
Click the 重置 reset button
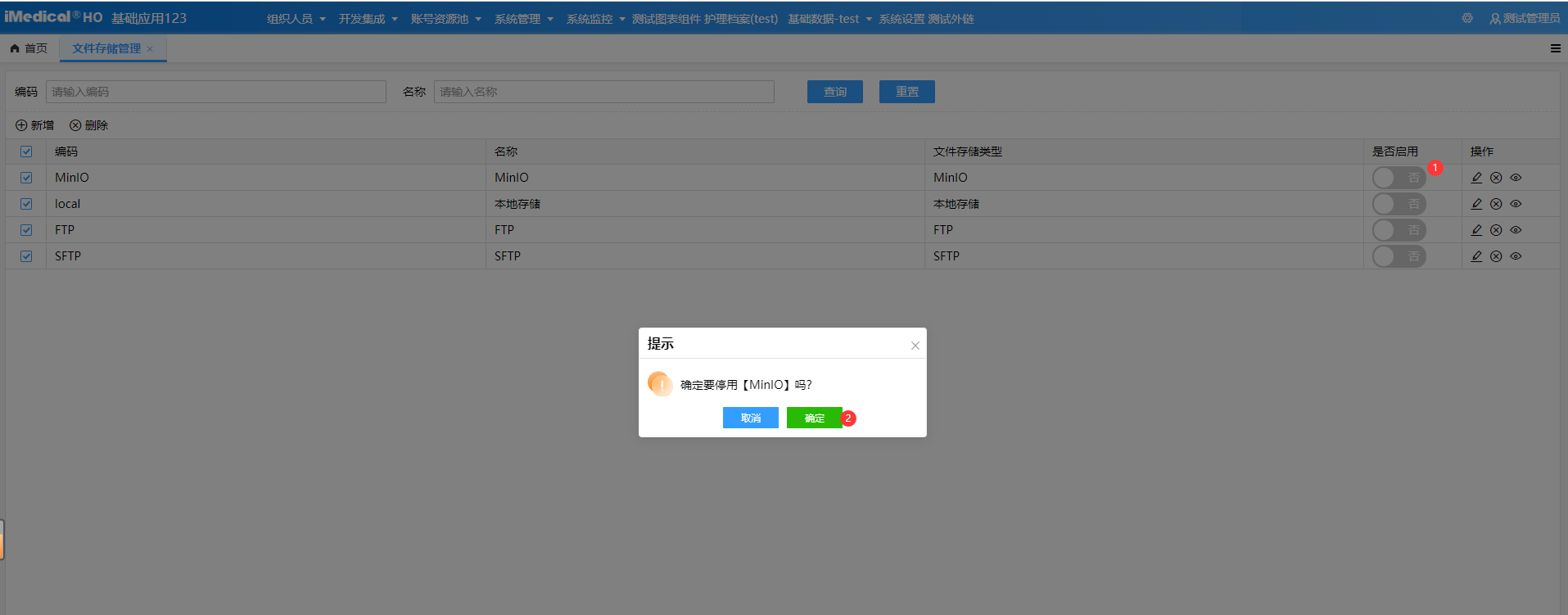[x=906, y=92]
